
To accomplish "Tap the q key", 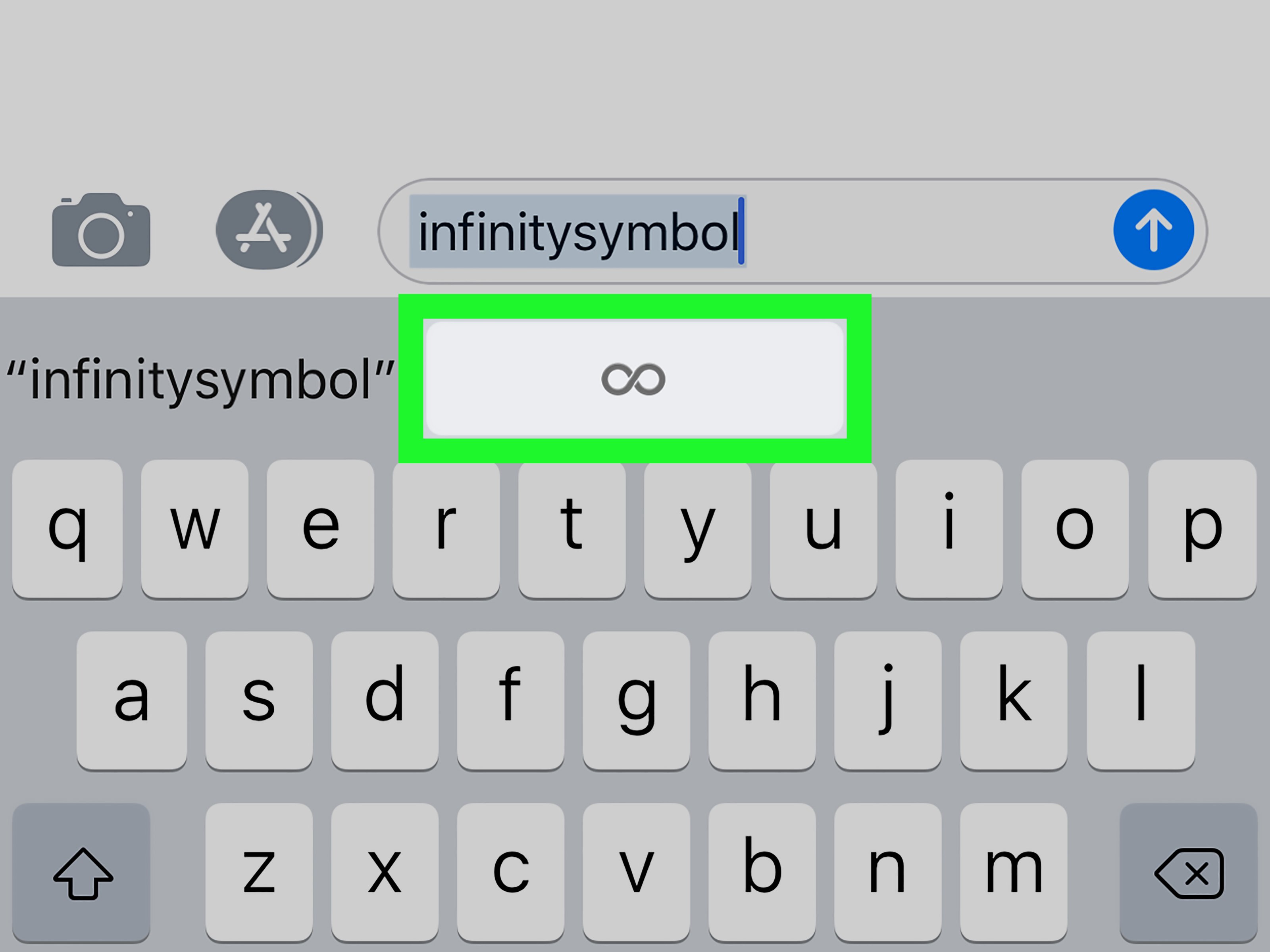I will [x=67, y=528].
